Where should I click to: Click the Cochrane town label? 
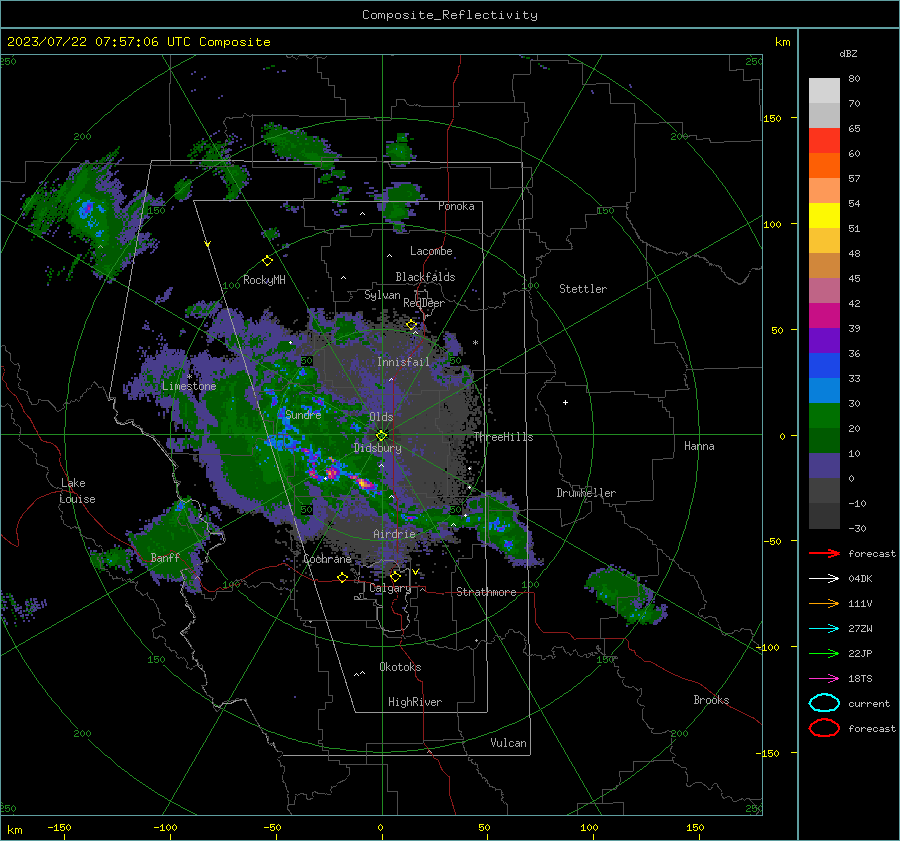click(x=327, y=559)
